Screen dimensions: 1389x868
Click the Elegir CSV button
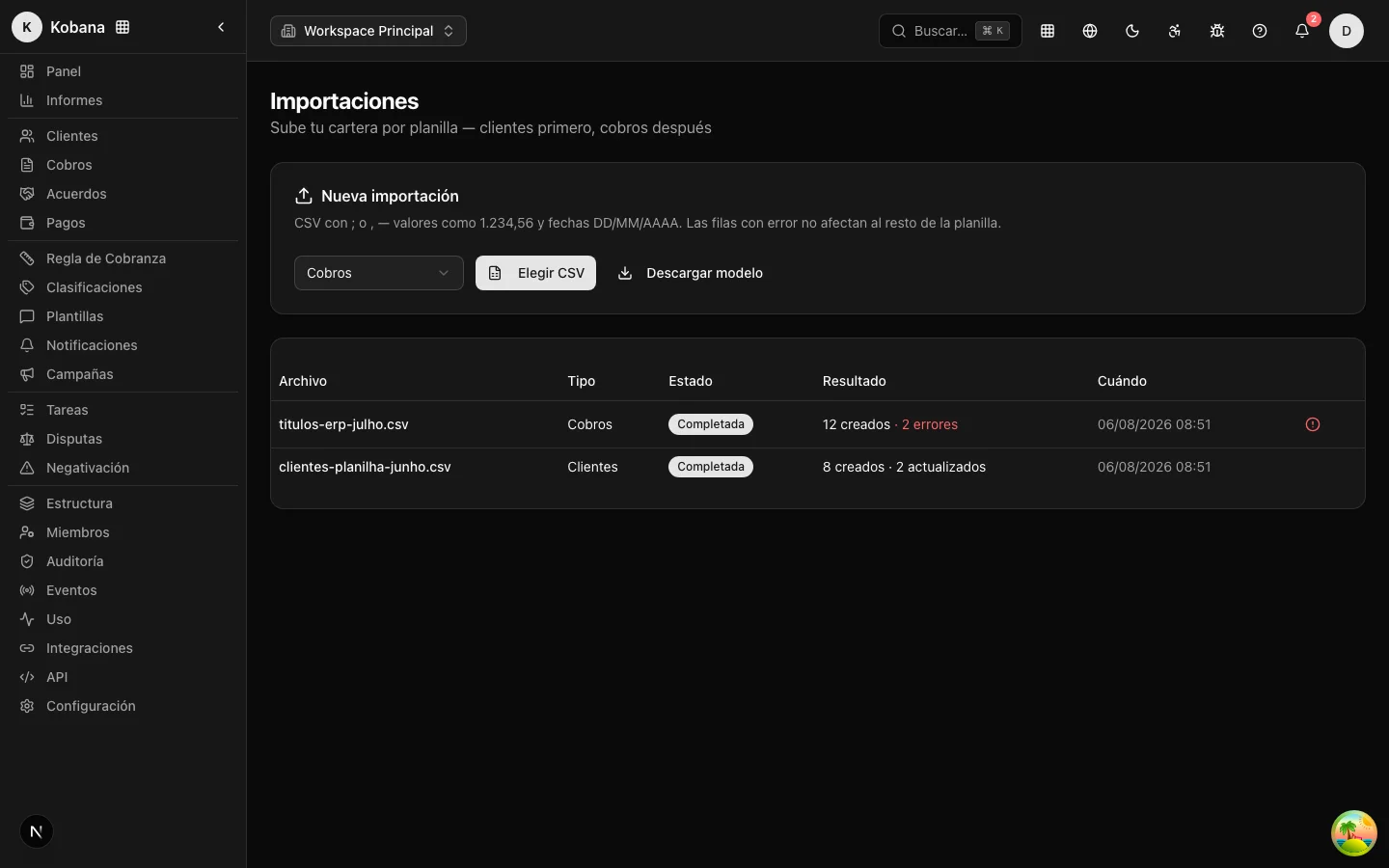pyautogui.click(x=535, y=273)
